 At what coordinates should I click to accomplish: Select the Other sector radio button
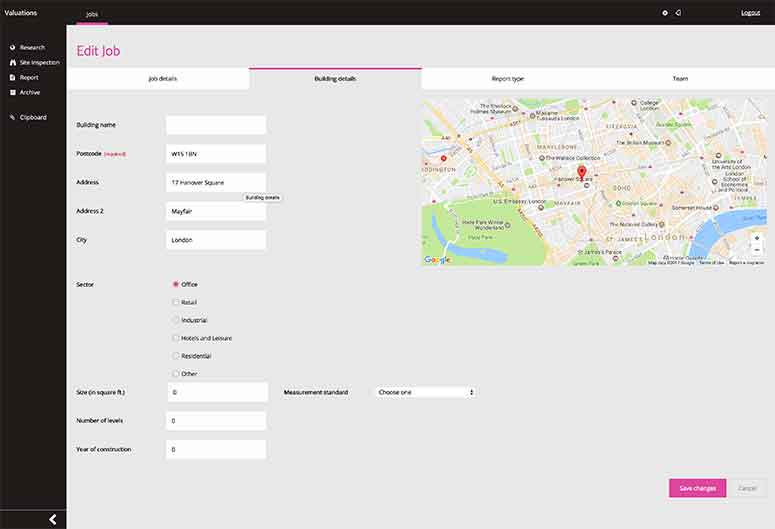tap(175, 374)
